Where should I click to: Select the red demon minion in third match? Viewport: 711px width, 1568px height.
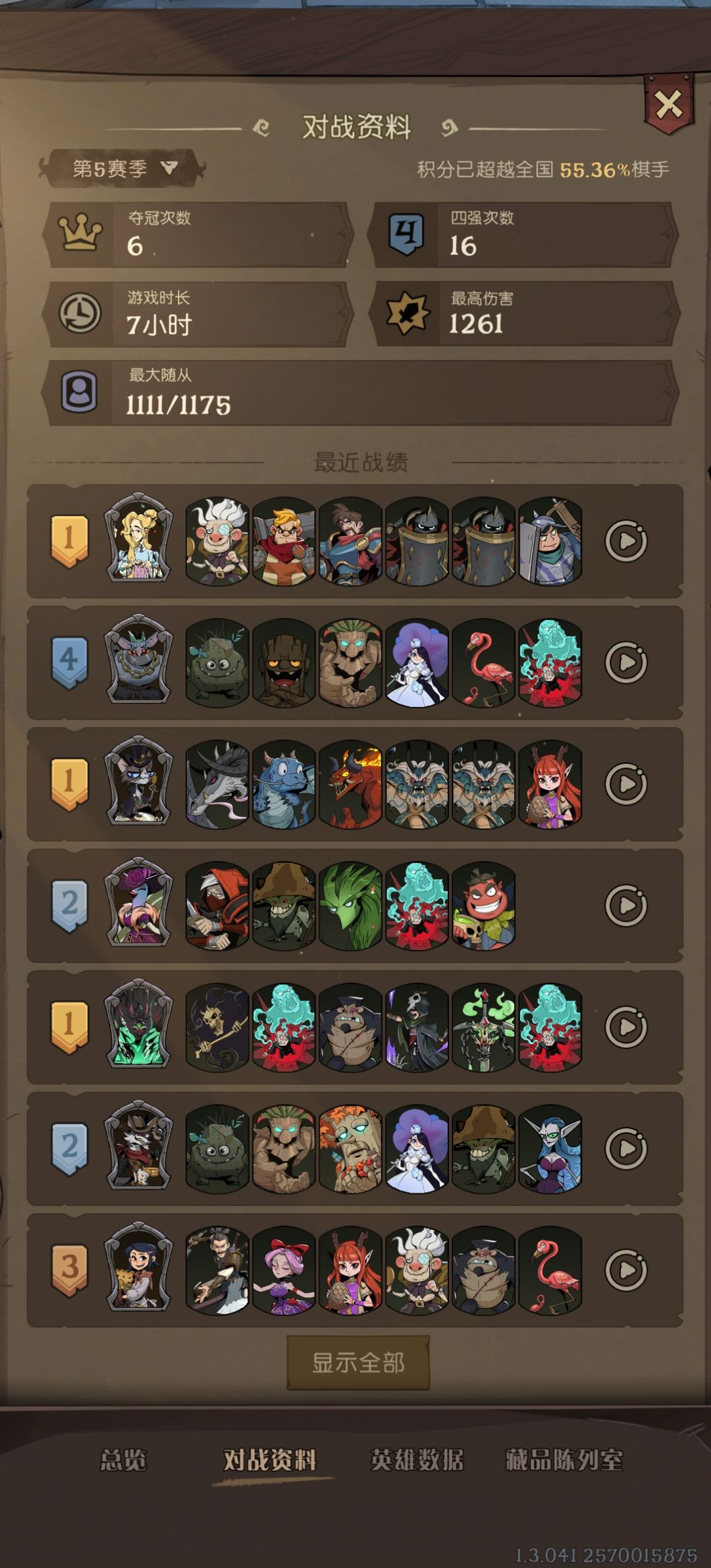tap(350, 783)
